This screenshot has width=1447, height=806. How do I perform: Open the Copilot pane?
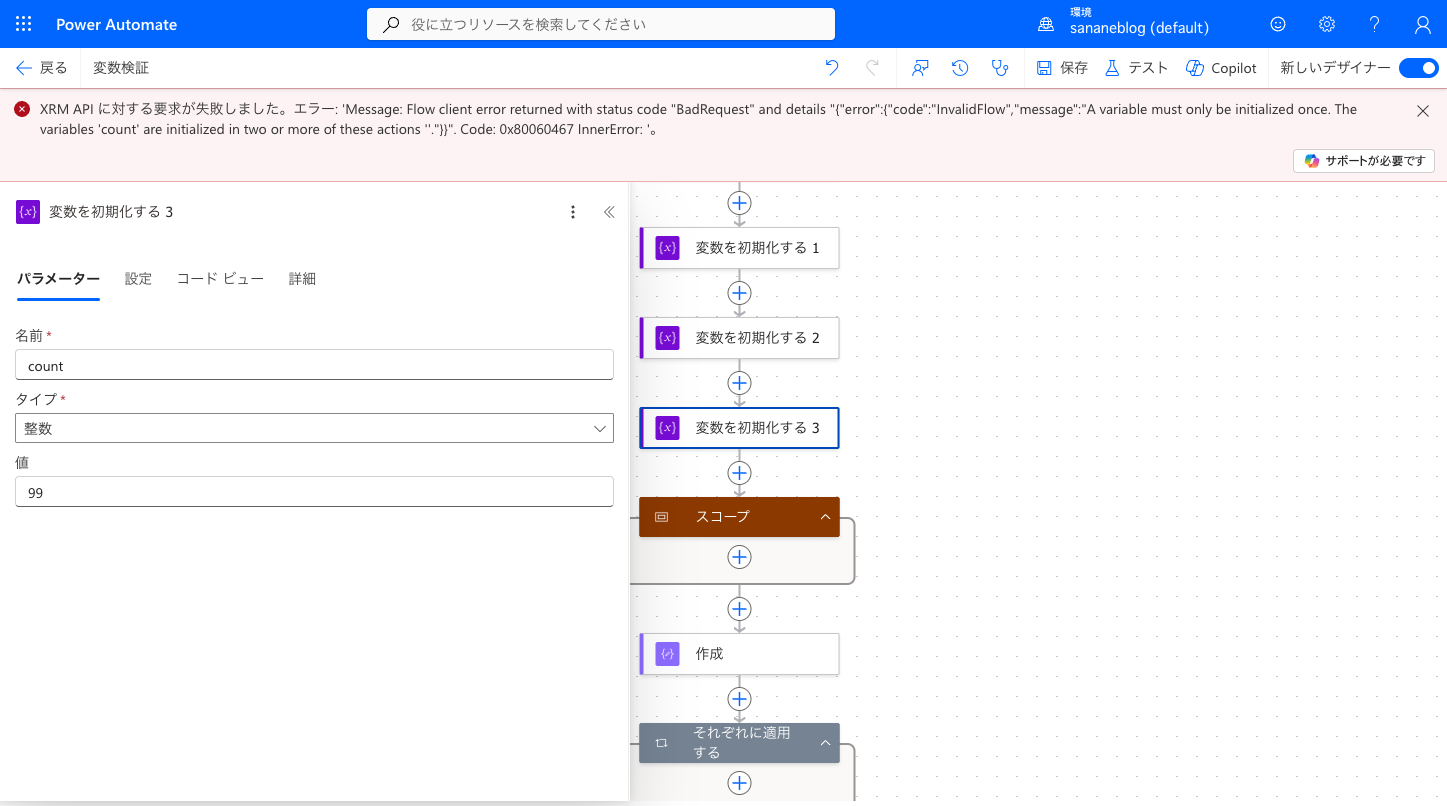[1221, 68]
